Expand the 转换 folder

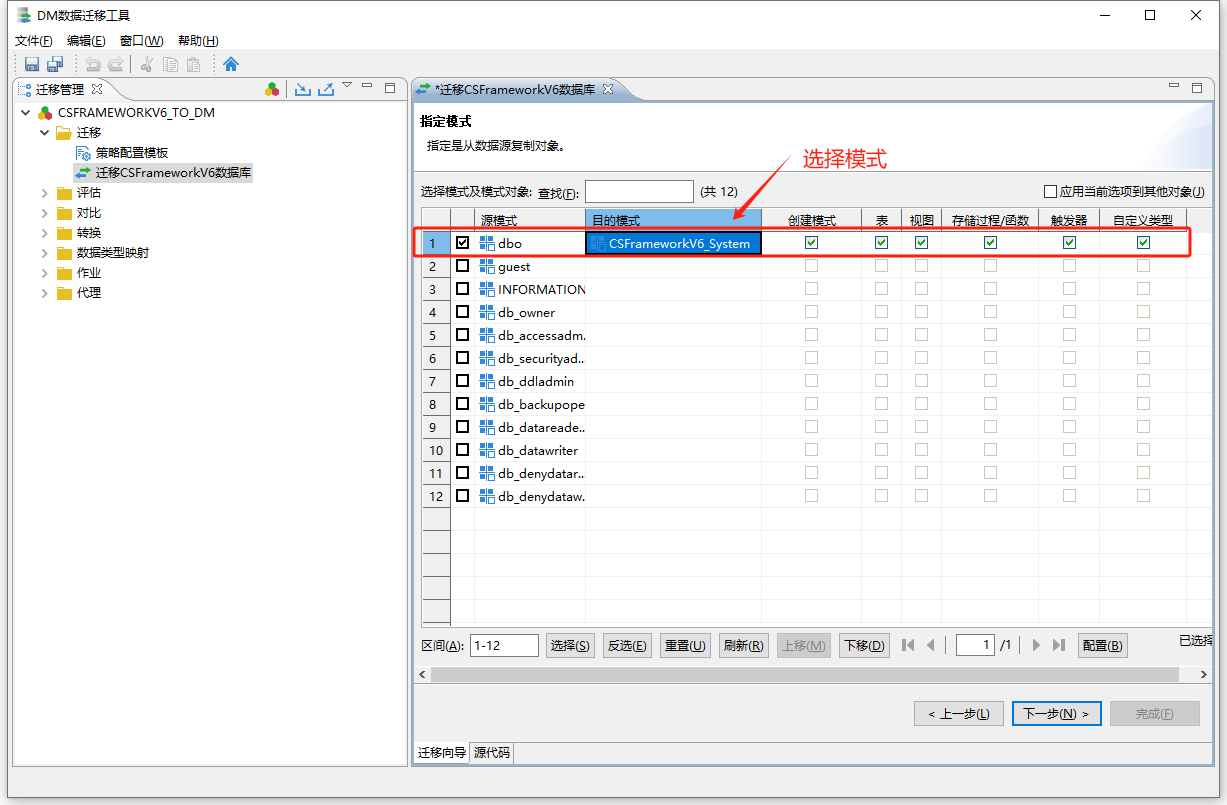[44, 233]
